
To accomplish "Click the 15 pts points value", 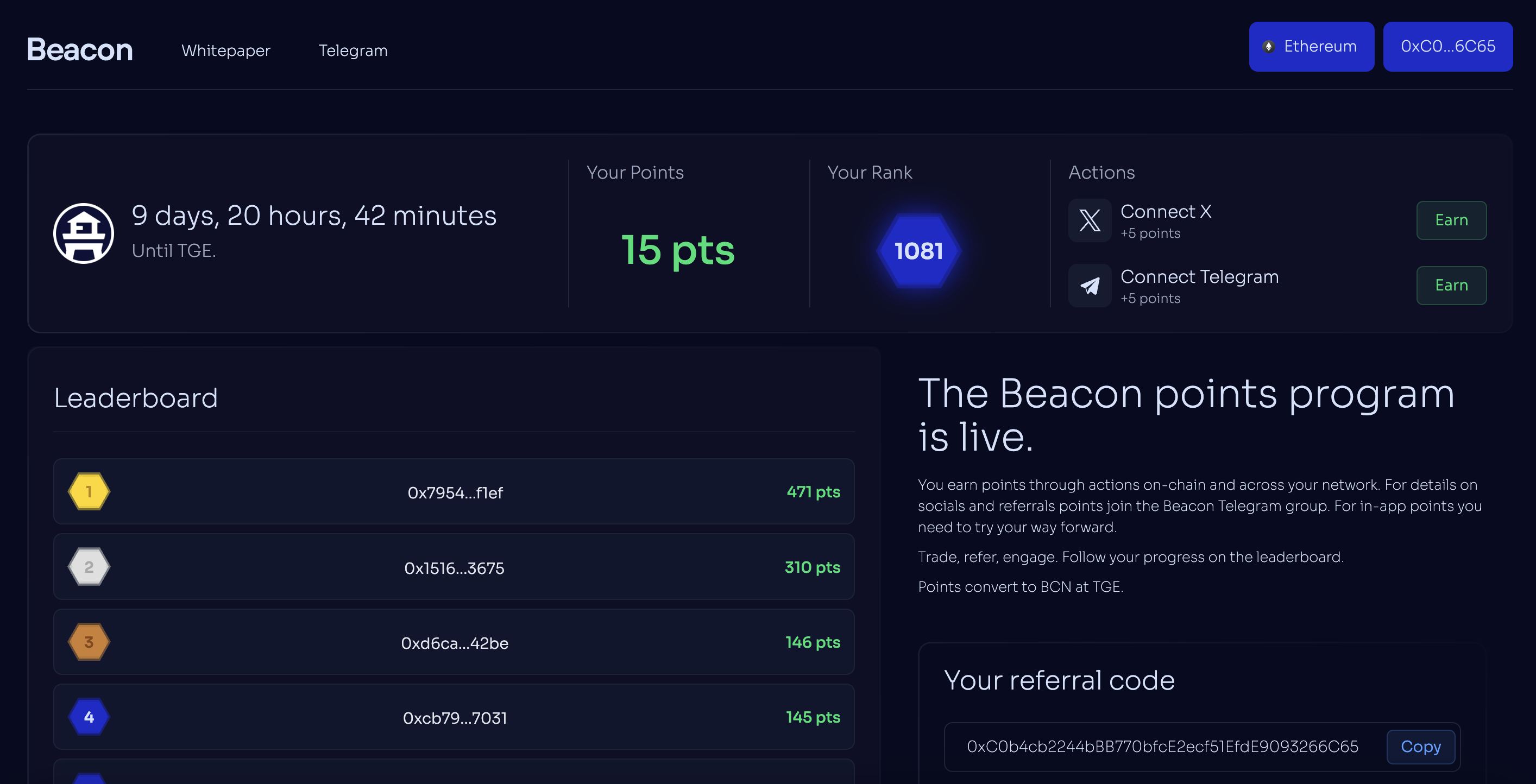I will point(678,250).
